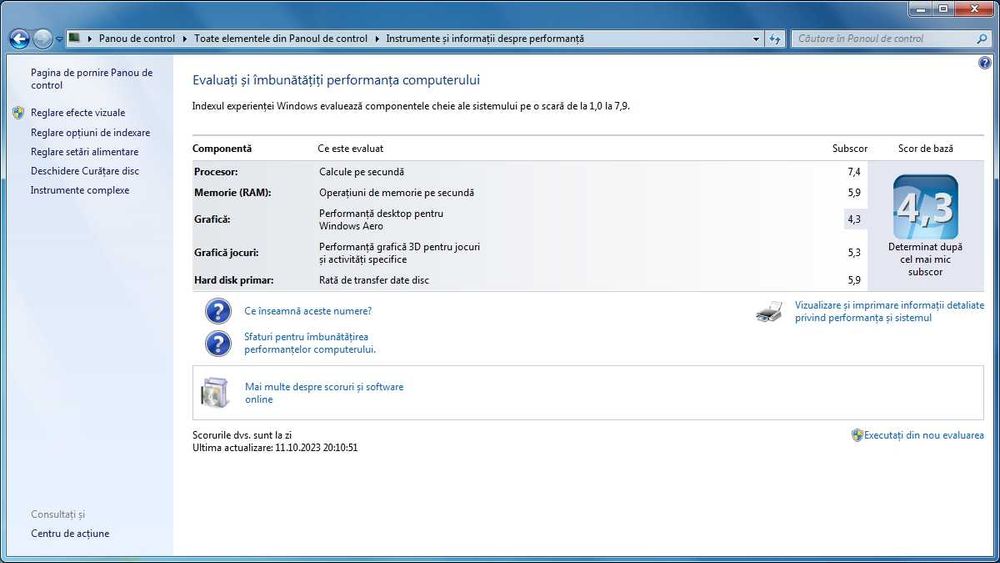This screenshot has width=1000, height=563.
Task: Open Reglare efecte vizuale
Action: (78, 113)
